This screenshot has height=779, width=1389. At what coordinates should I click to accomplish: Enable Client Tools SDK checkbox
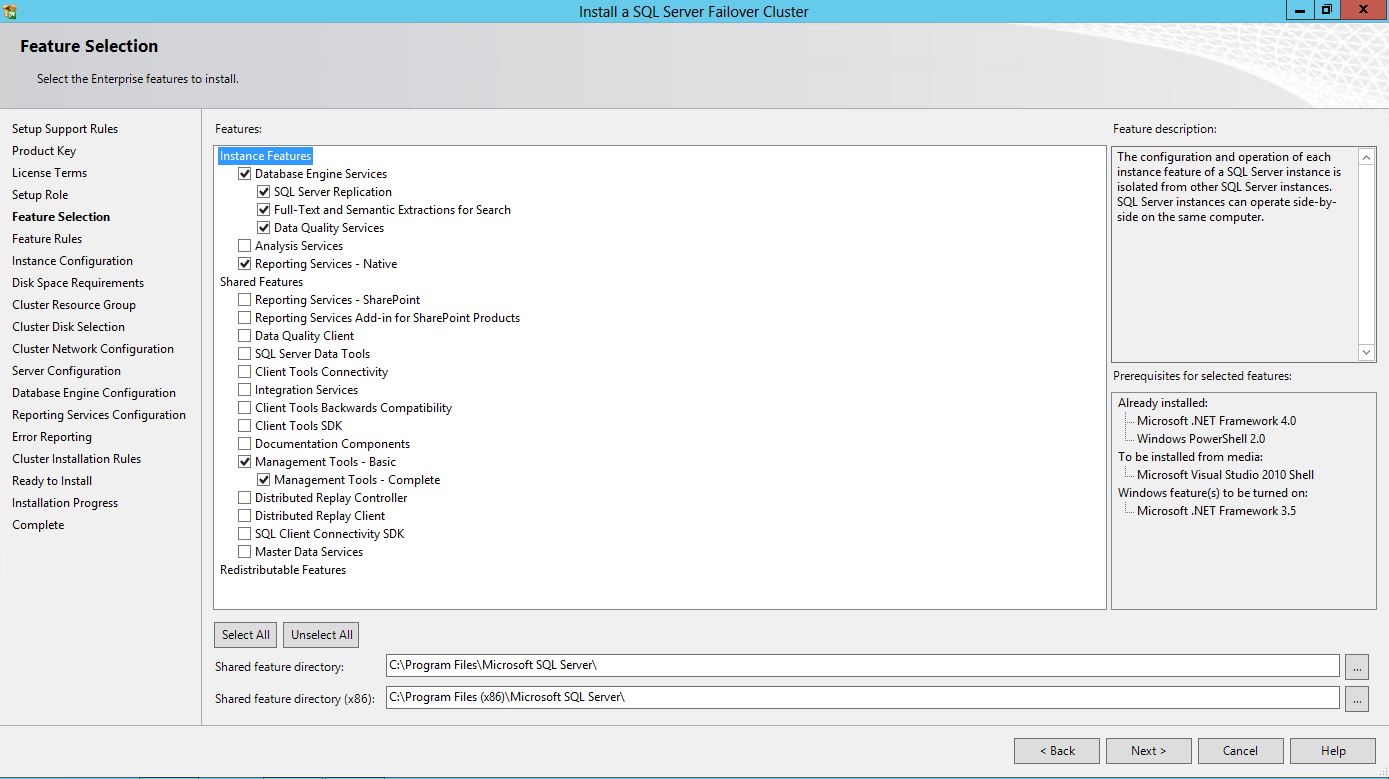(245, 426)
